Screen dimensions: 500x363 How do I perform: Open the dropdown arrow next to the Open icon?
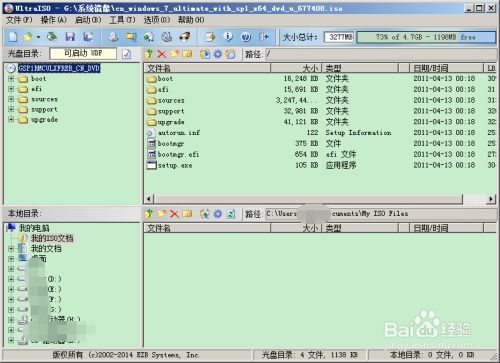[x=38, y=37]
